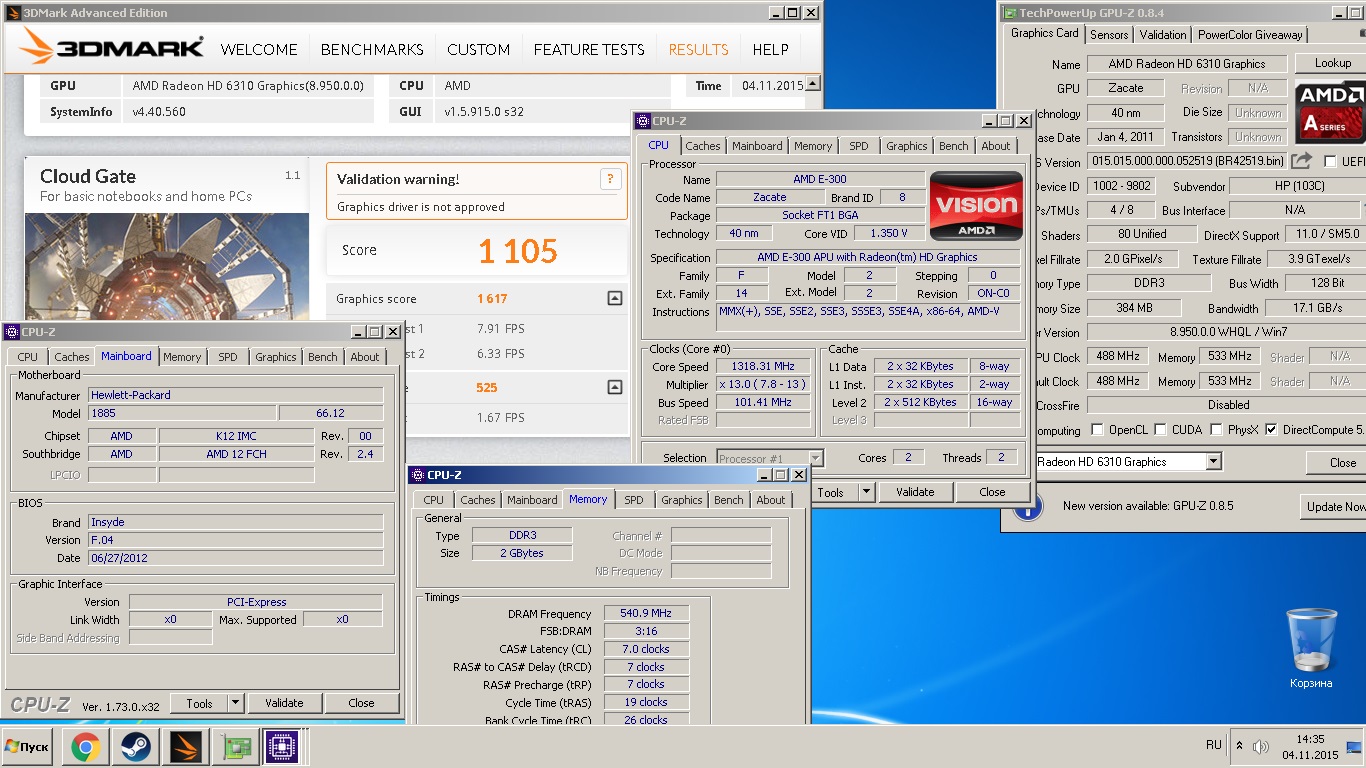The height and width of the screenshot is (768, 1366).
Task: Click the Lookup button in GPU-Z
Action: click(1332, 63)
